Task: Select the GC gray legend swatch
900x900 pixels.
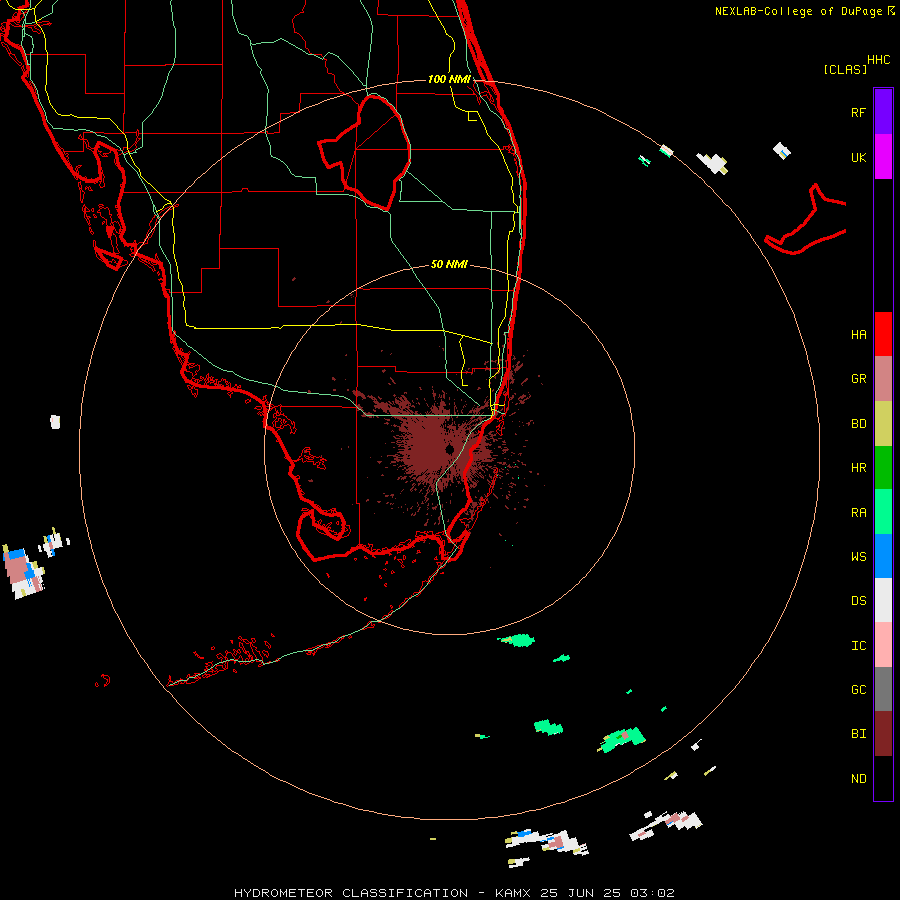Action: [x=883, y=689]
